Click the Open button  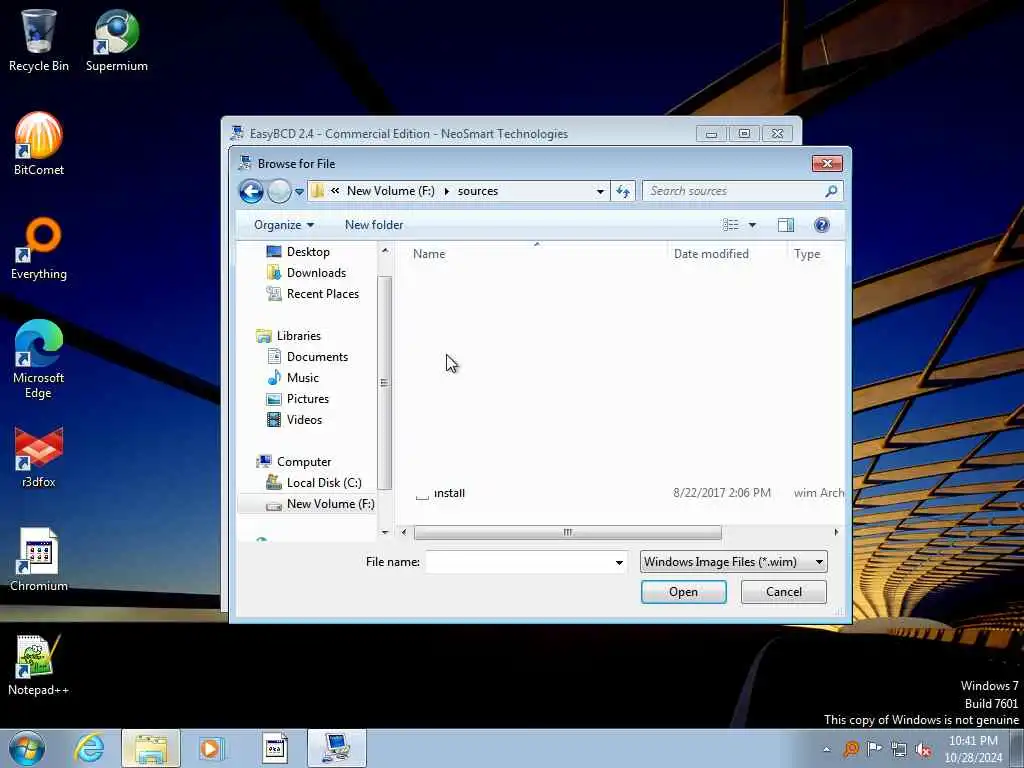pyautogui.click(x=683, y=592)
